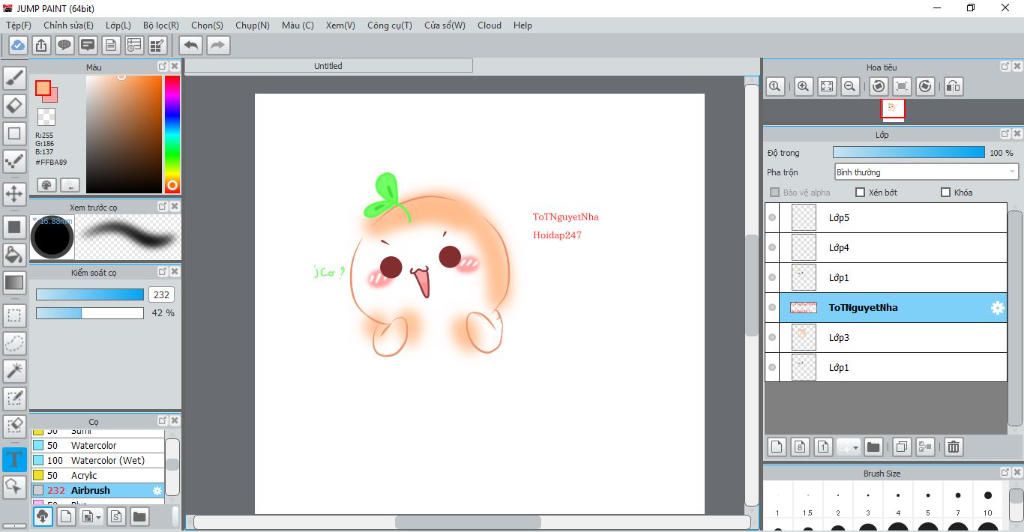Rotate canvas right in navigator
Image resolution: width=1024 pixels, height=532 pixels.
925,86
